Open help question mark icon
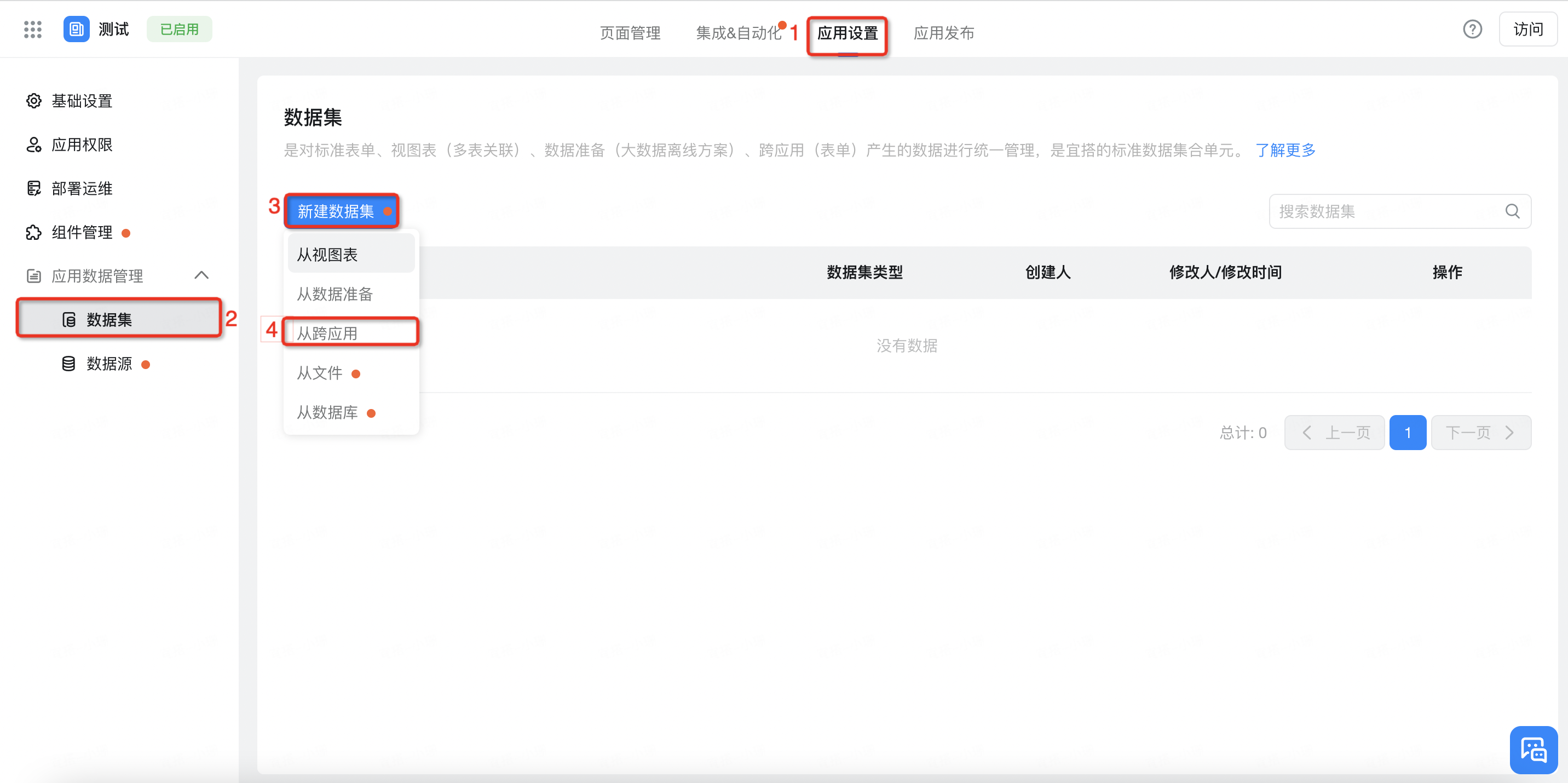1568x783 pixels. 1472,29
